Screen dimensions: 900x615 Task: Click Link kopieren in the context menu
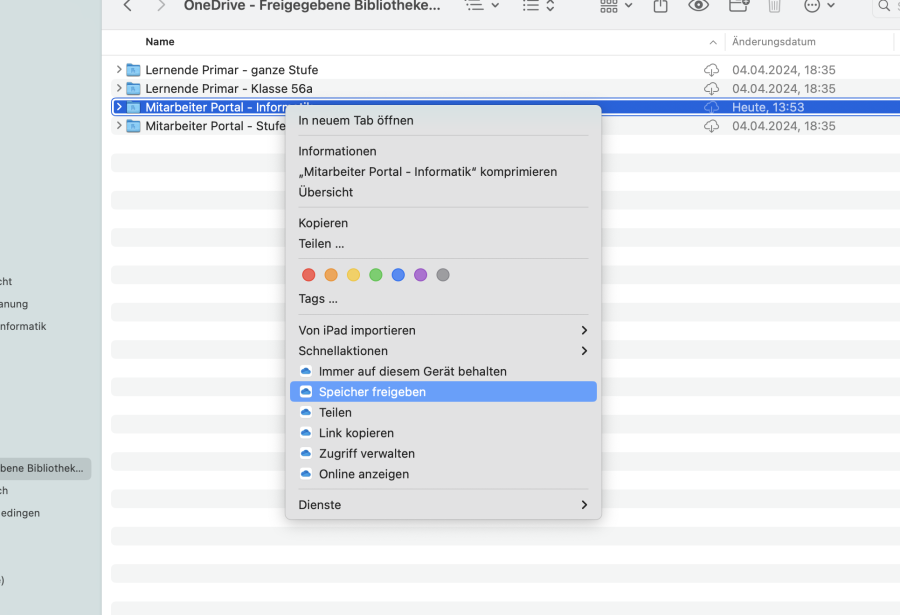355,432
